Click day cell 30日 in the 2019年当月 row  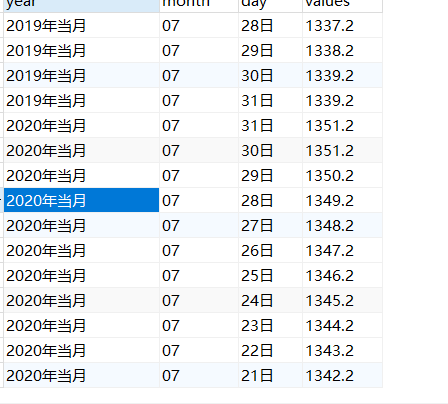(x=270, y=75)
